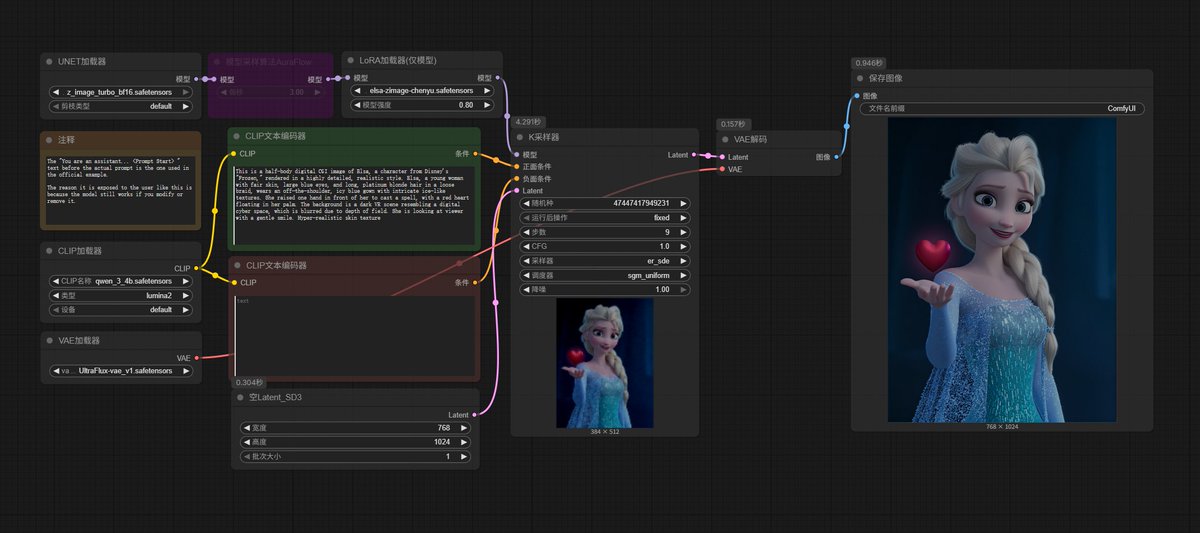
Task: Click the 模型 output port of UNET加载器
Action: 198,78
